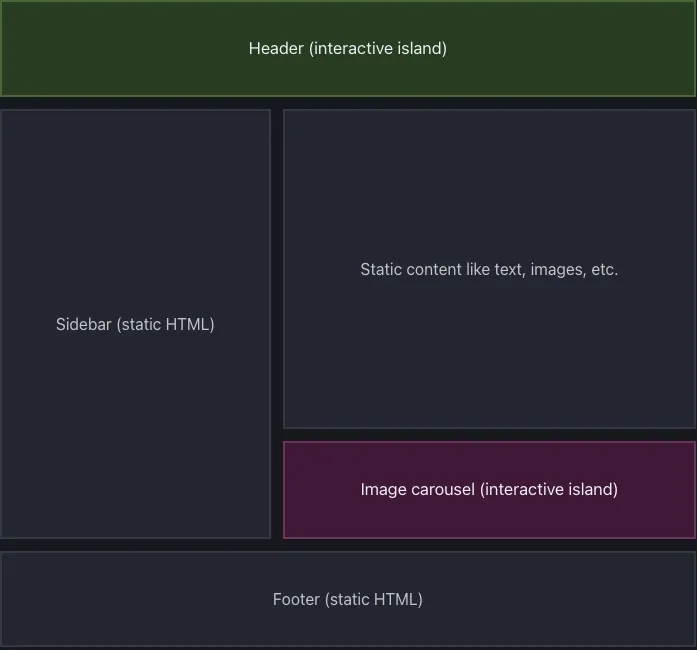Click "(interactive island)" text in the header block

pyautogui.click(x=378, y=48)
